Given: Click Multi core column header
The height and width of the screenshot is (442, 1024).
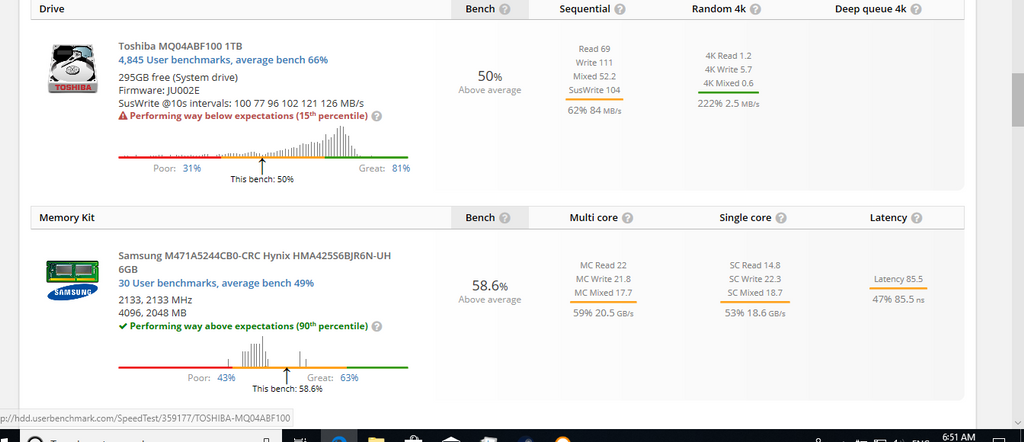Looking at the screenshot, I should 593,218.
